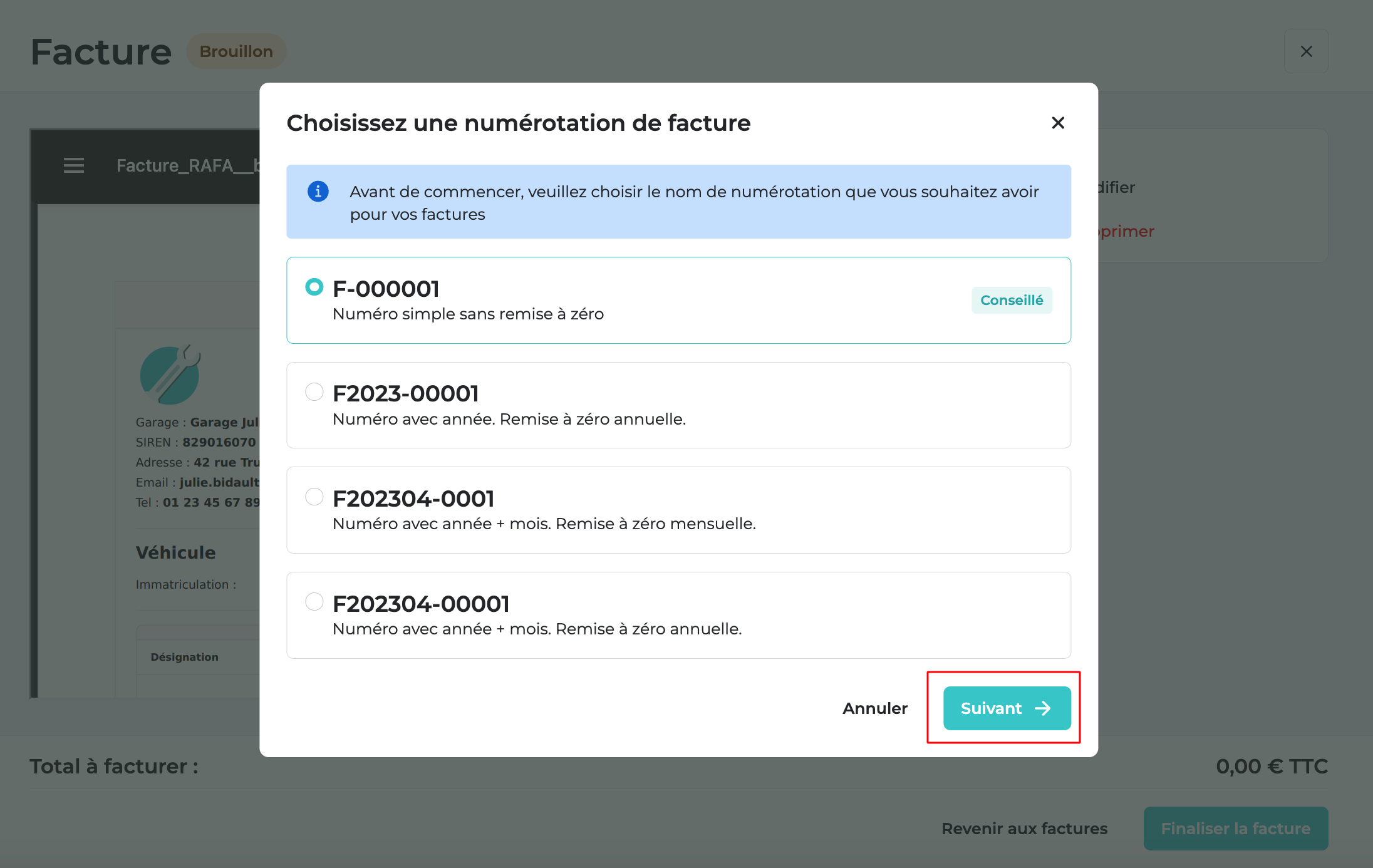
Task: Click the Suivant button
Action: click(1007, 708)
